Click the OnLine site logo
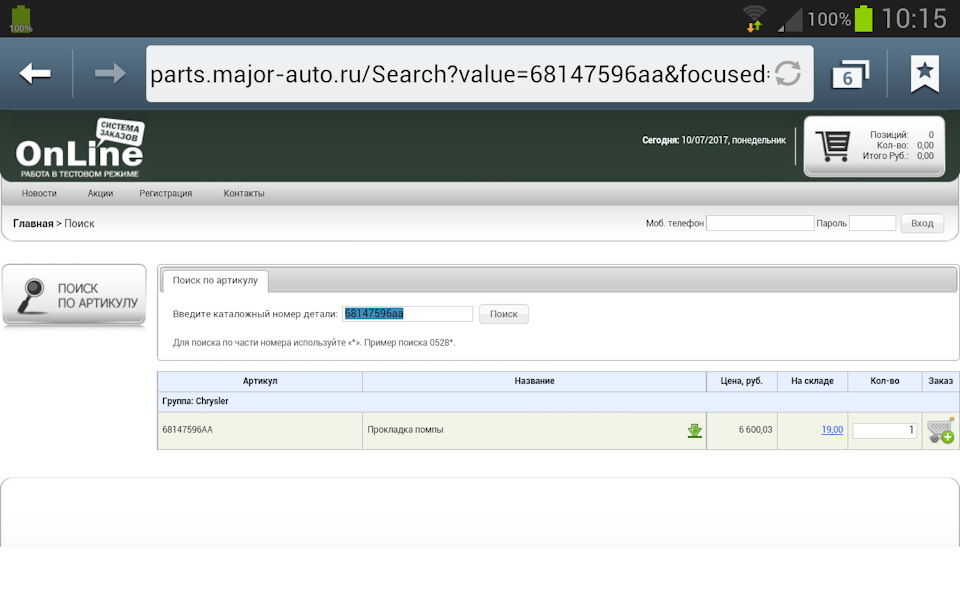The image size is (960, 600). click(x=80, y=146)
